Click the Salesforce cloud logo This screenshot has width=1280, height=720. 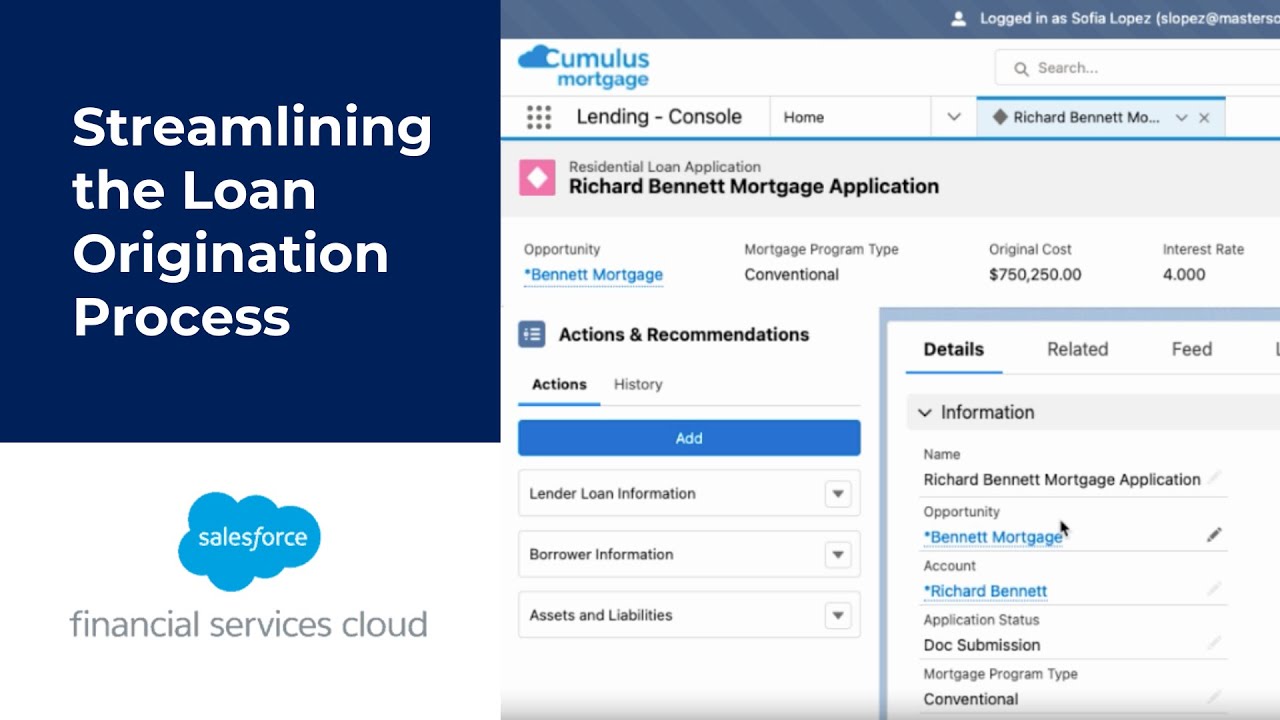[249, 542]
